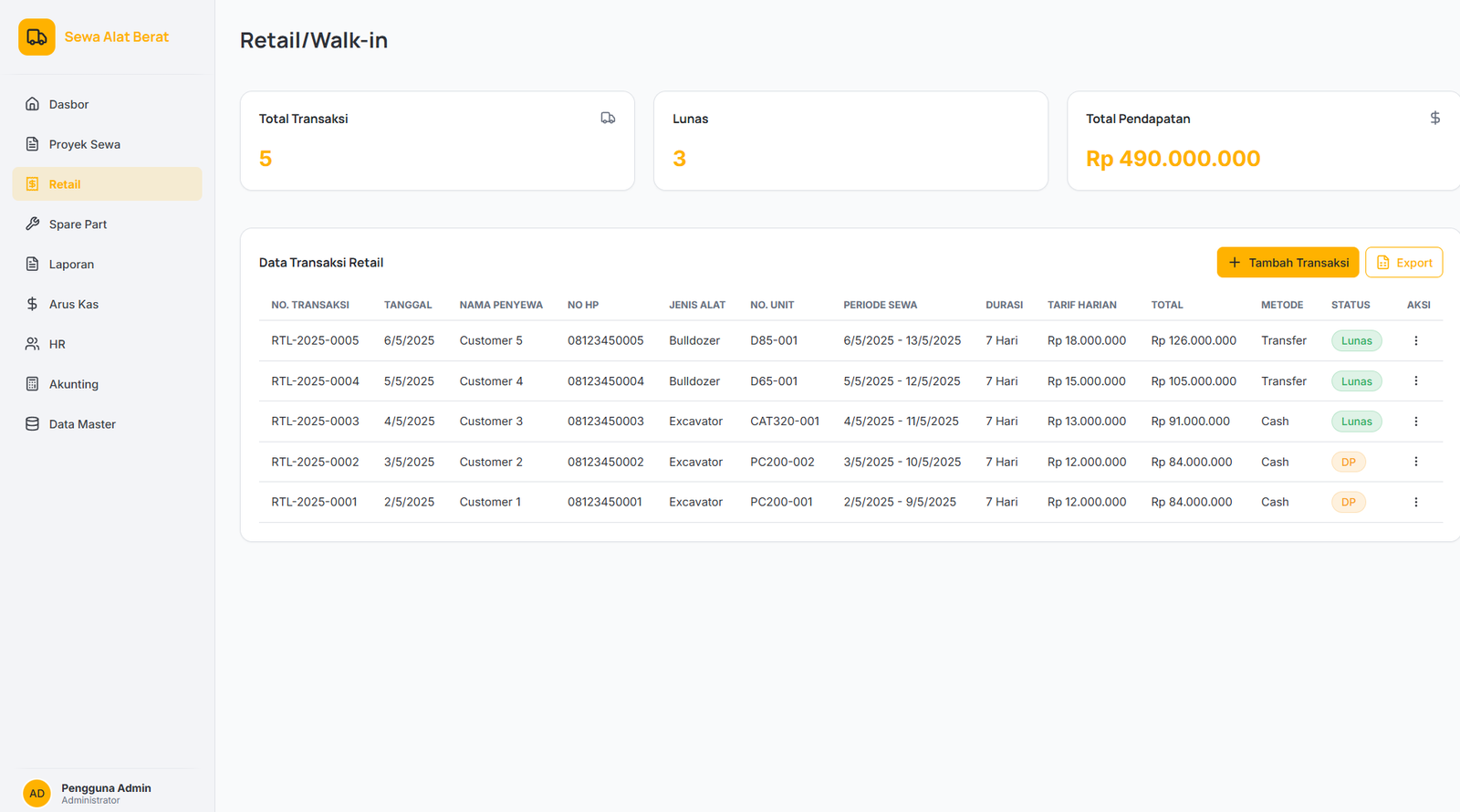Go to the Laporan page
The image size is (1460, 812).
pyautogui.click(x=71, y=265)
